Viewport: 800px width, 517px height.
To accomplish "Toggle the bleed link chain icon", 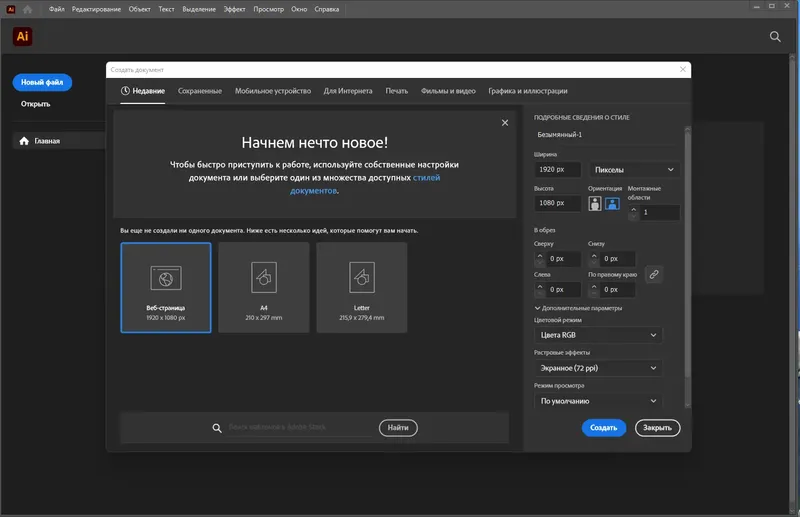I will (x=654, y=274).
